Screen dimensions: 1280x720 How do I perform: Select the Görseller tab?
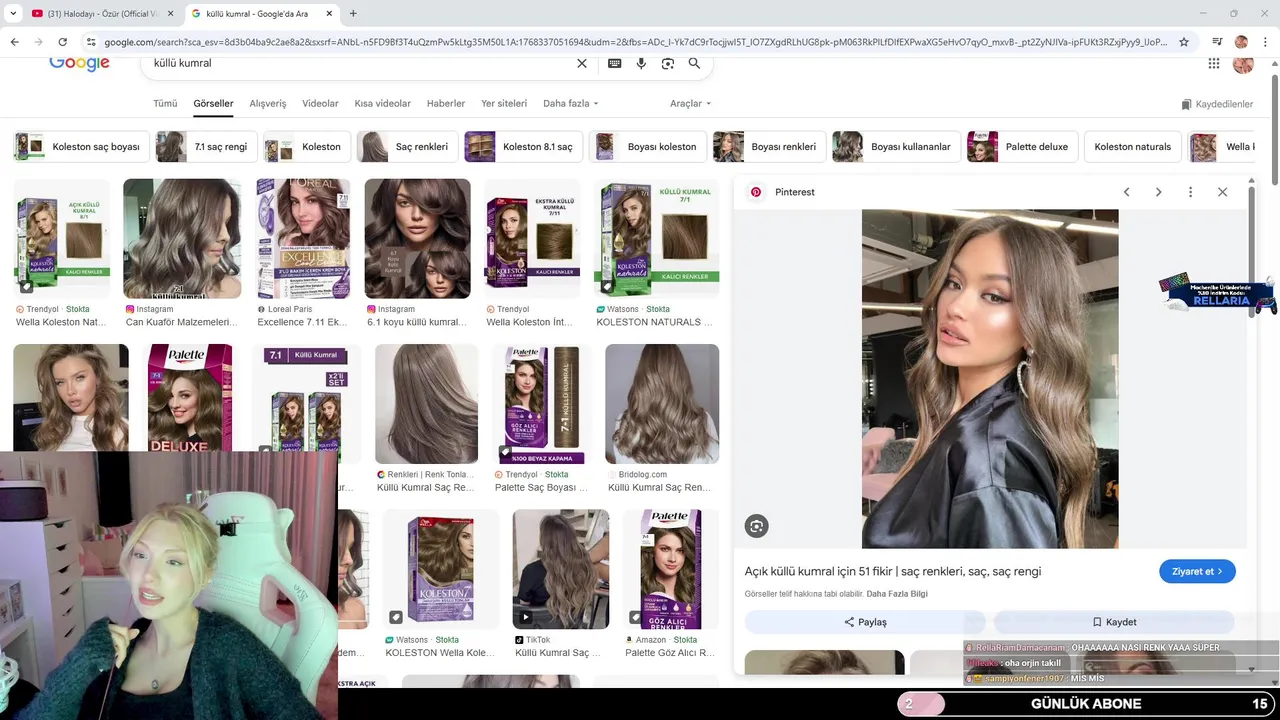coord(213,104)
